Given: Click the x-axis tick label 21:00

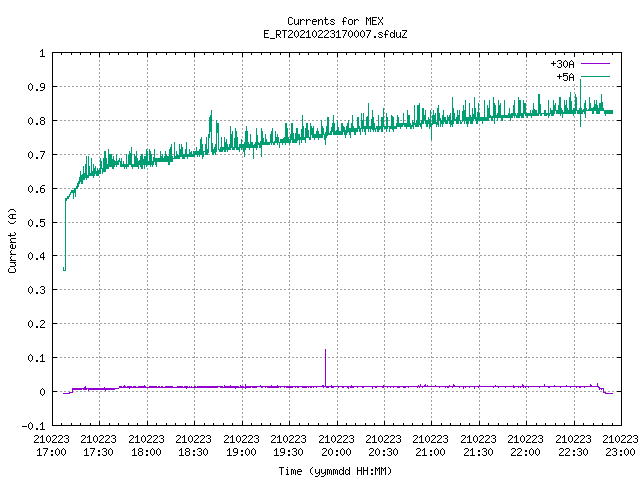Looking at the screenshot, I should (431, 452).
